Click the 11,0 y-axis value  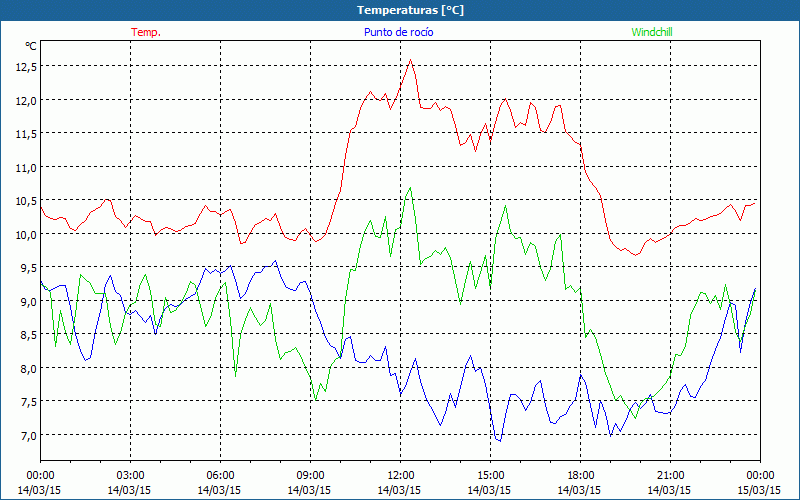[x=27, y=167]
